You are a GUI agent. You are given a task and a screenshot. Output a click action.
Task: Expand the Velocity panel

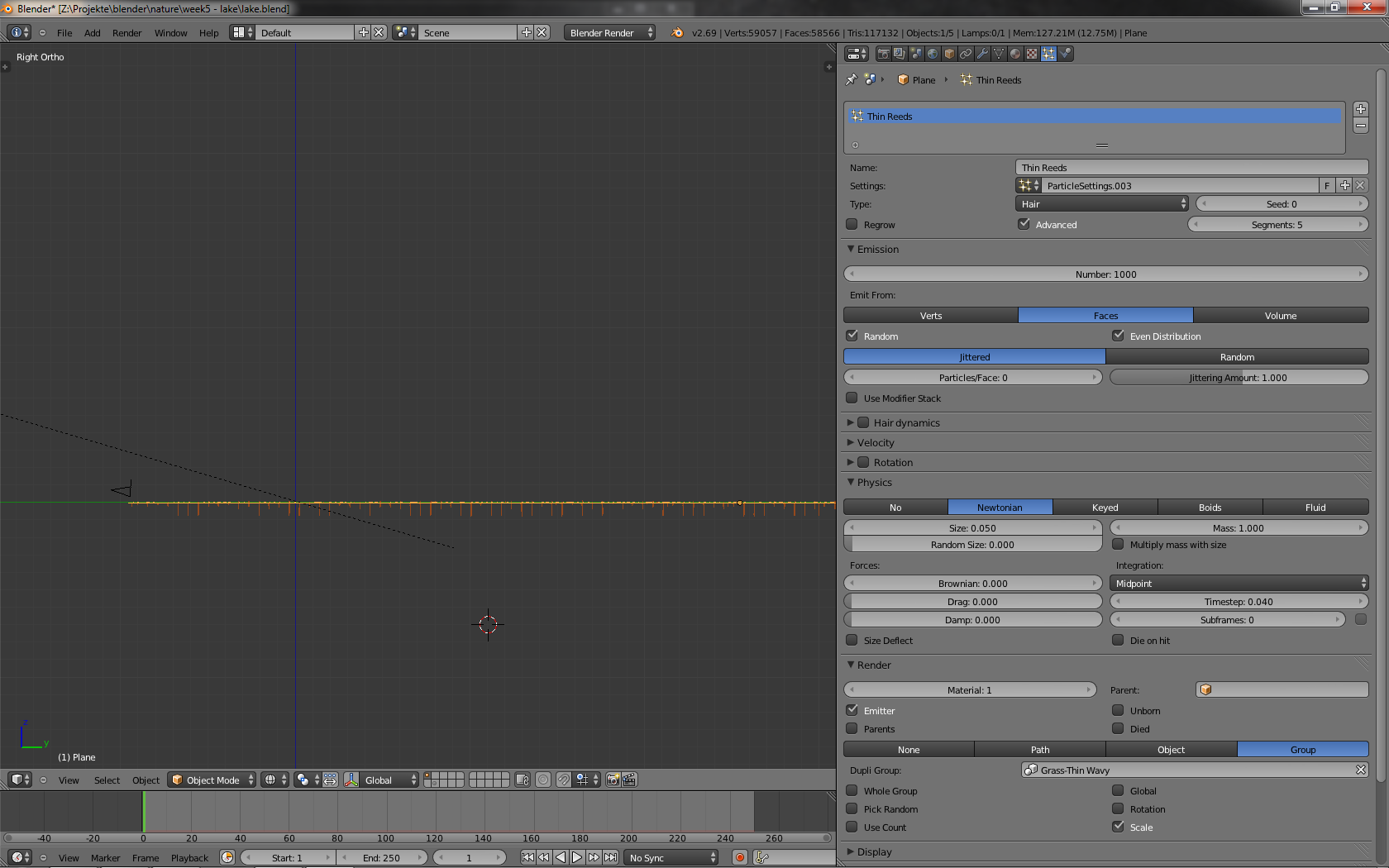point(876,442)
